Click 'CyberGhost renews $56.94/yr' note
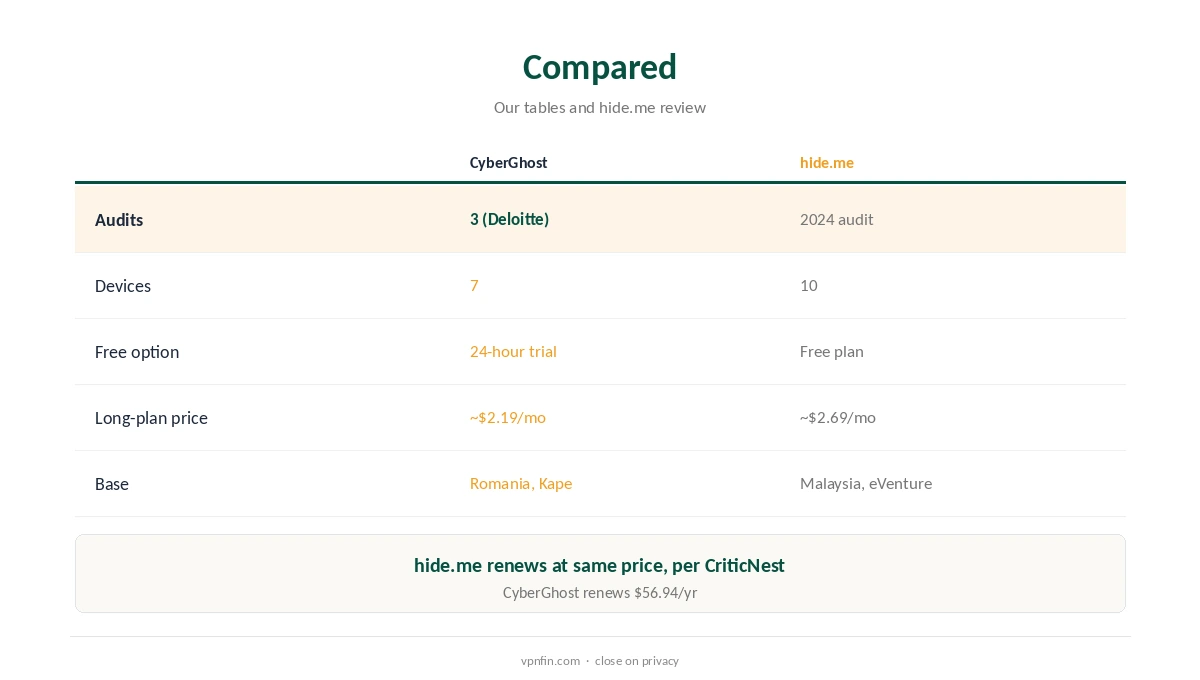The image size is (1200, 680). (600, 592)
